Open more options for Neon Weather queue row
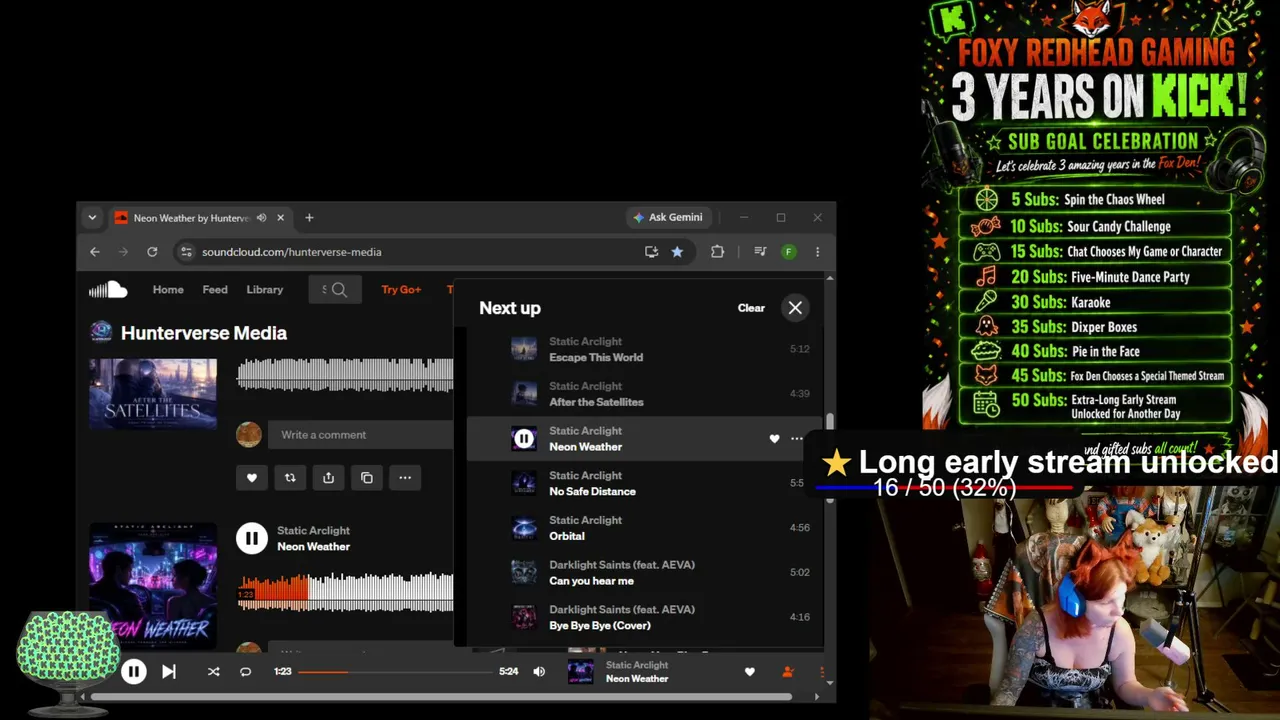 797,439
